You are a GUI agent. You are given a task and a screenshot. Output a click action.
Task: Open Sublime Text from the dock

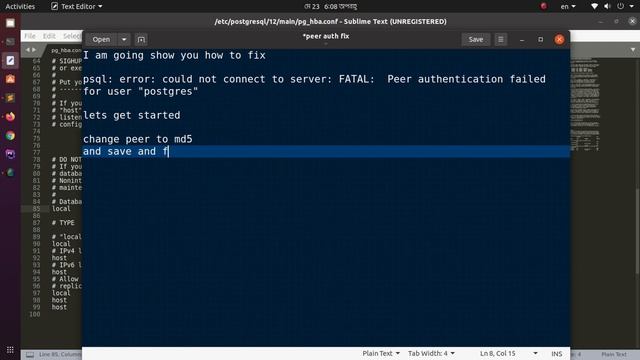tap(10, 98)
